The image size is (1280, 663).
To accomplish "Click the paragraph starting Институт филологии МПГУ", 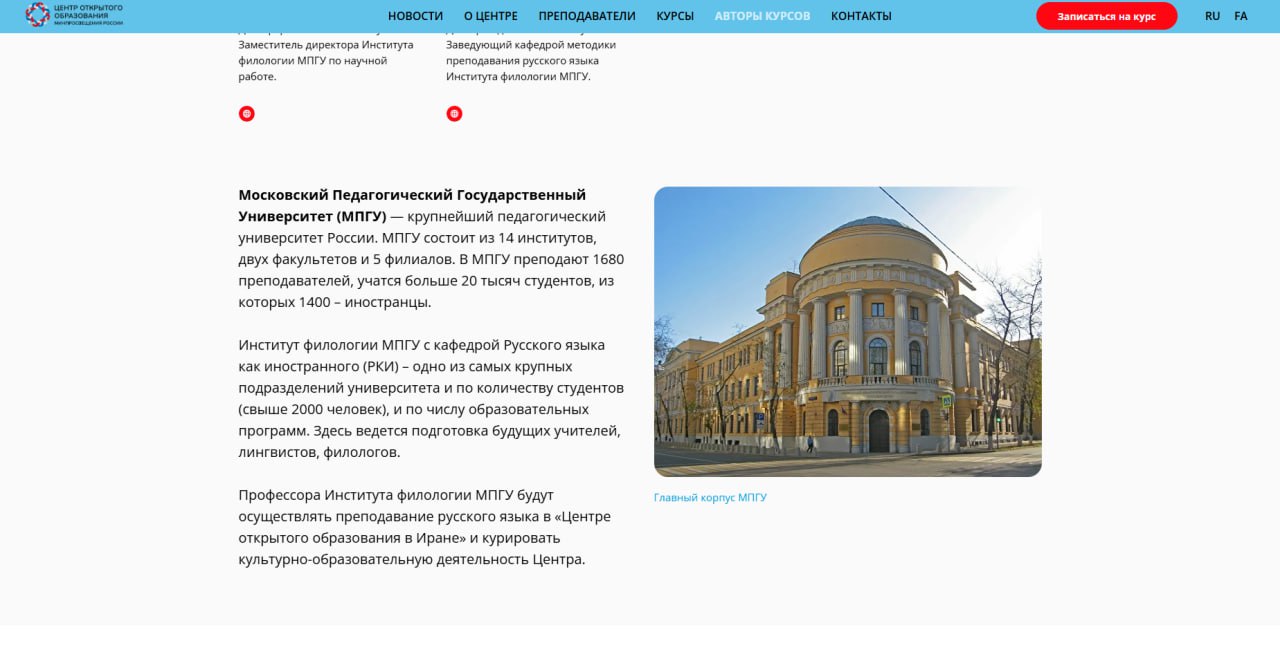I will (431, 398).
